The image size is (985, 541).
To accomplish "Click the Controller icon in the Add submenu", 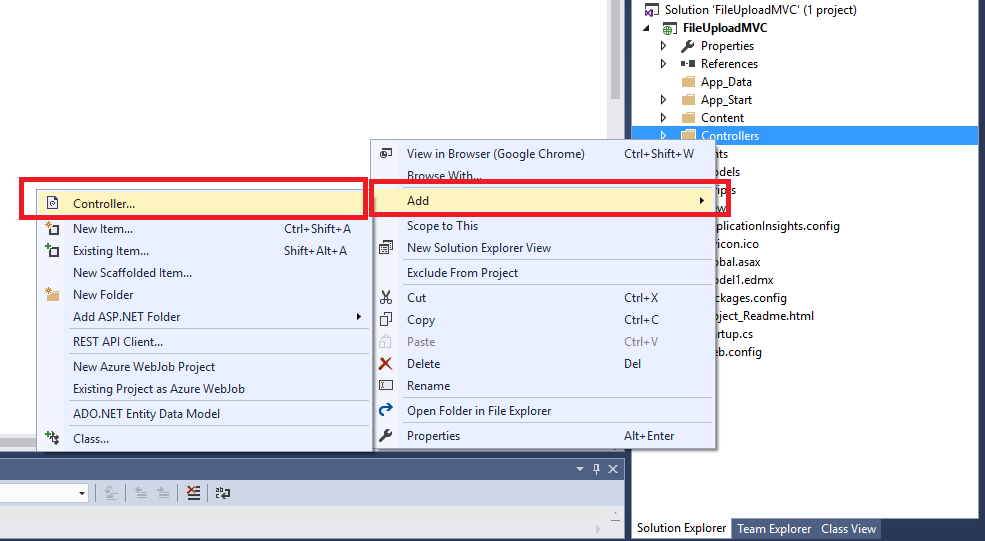I will (x=53, y=203).
